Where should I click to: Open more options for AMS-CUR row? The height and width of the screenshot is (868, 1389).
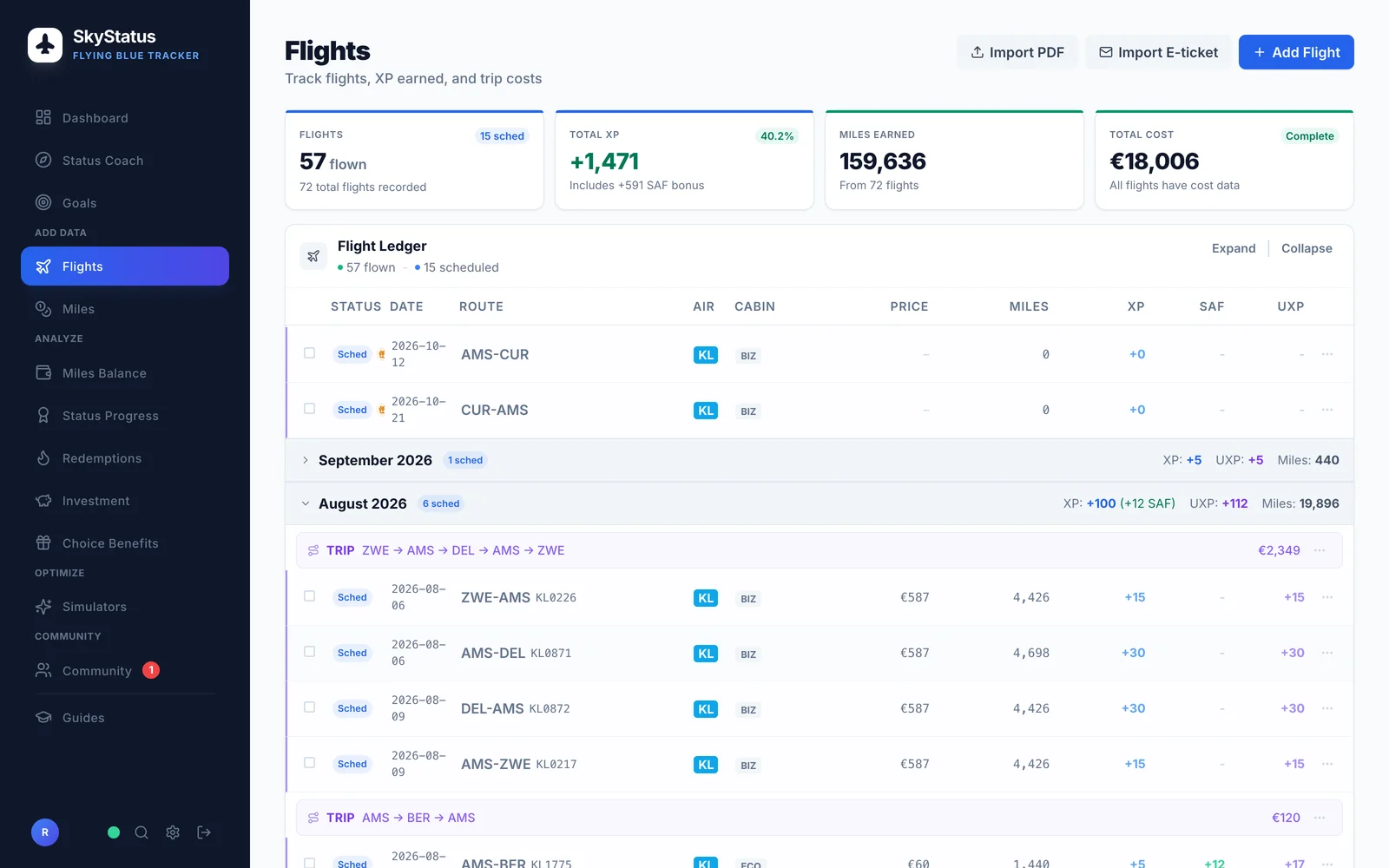point(1327,354)
